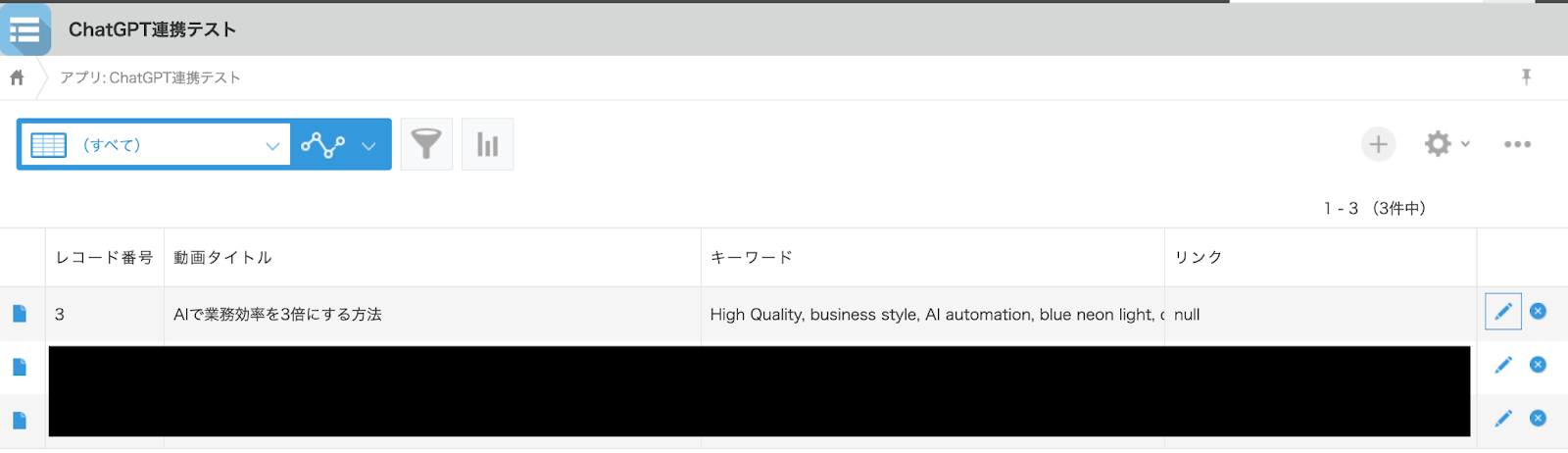Edit record 3 with pencil icon
The image size is (1568, 453).
pos(1502,313)
